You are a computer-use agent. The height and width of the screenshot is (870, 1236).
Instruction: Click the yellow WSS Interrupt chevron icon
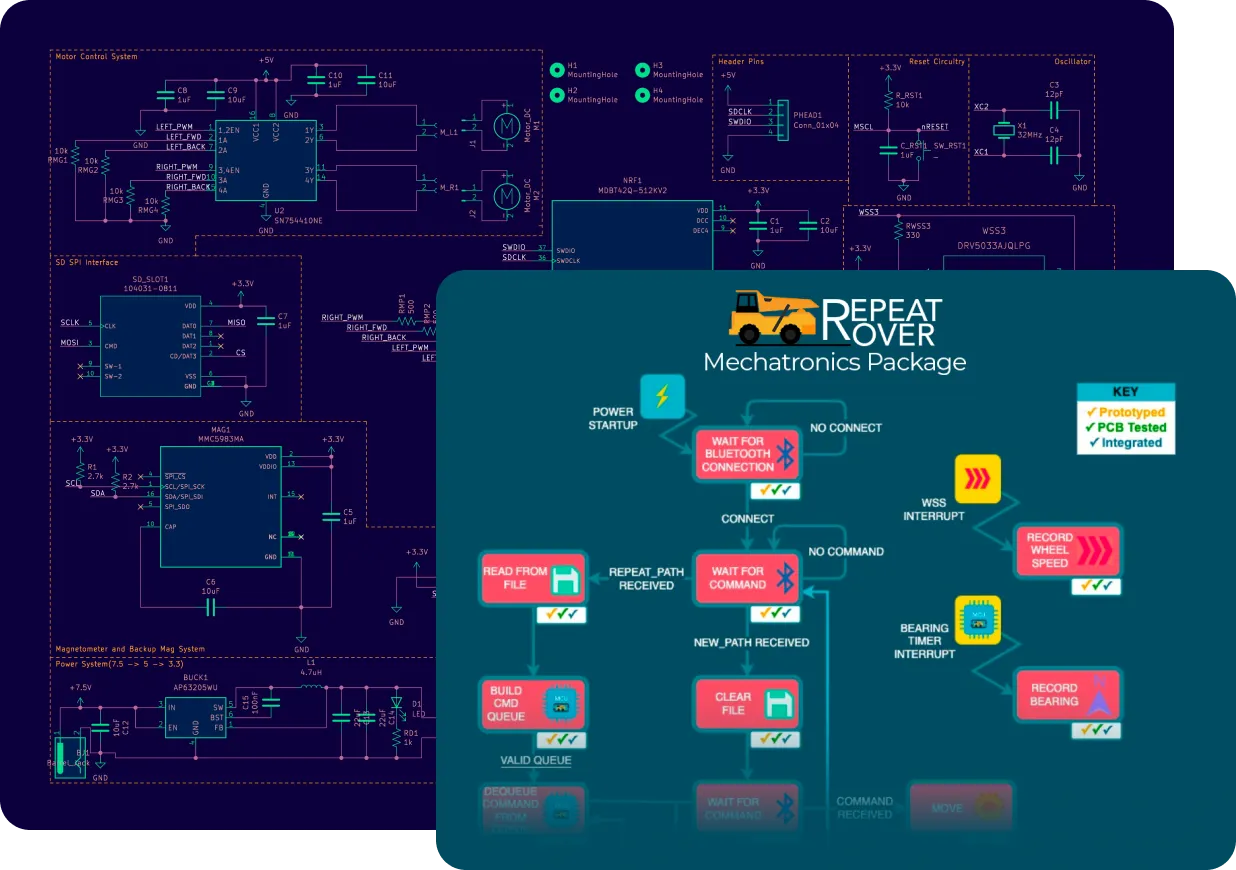977,478
